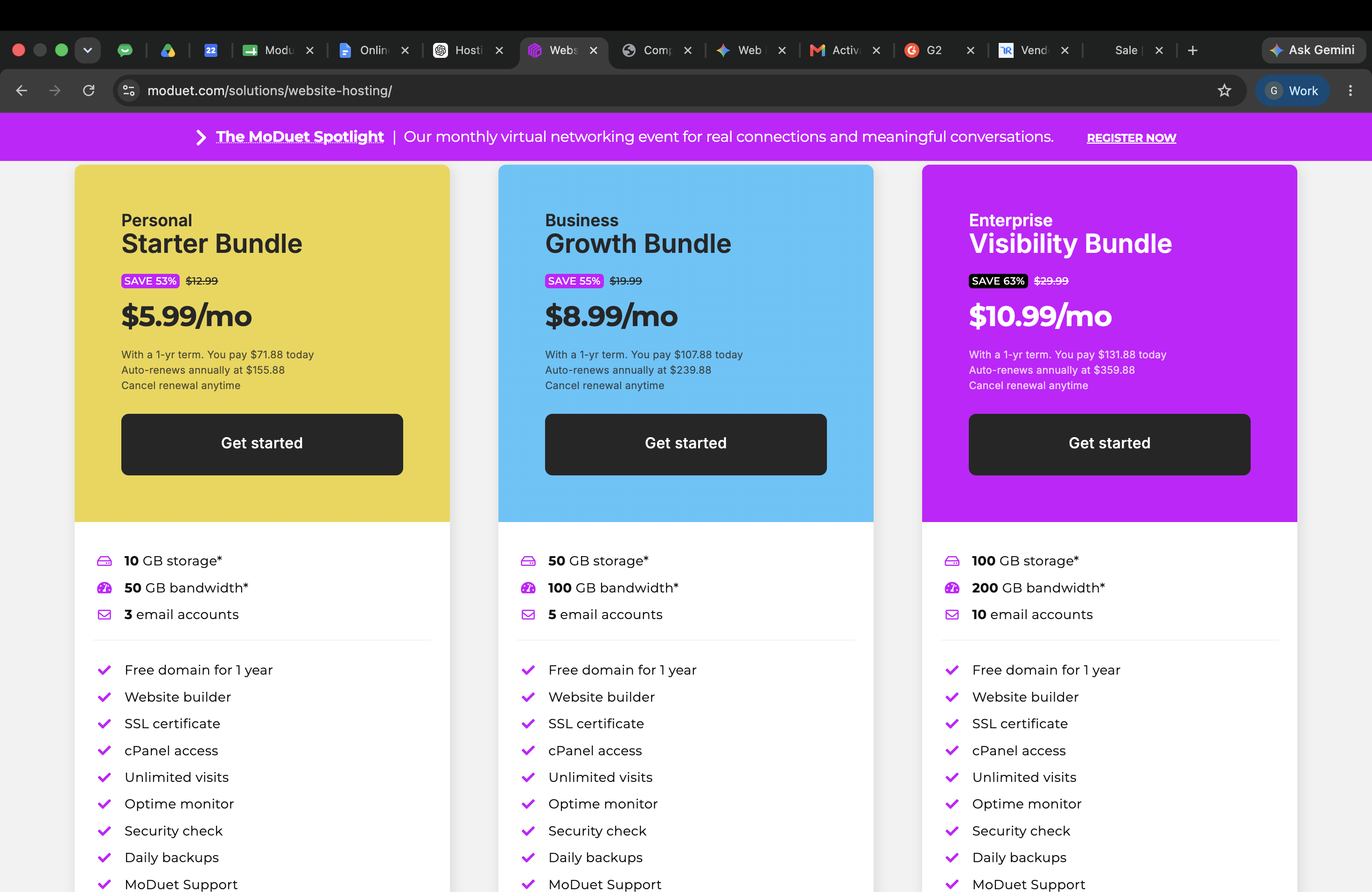The width and height of the screenshot is (1372, 892).
Task: Click storage icon beside 10 GB storage
Action: 105,561
